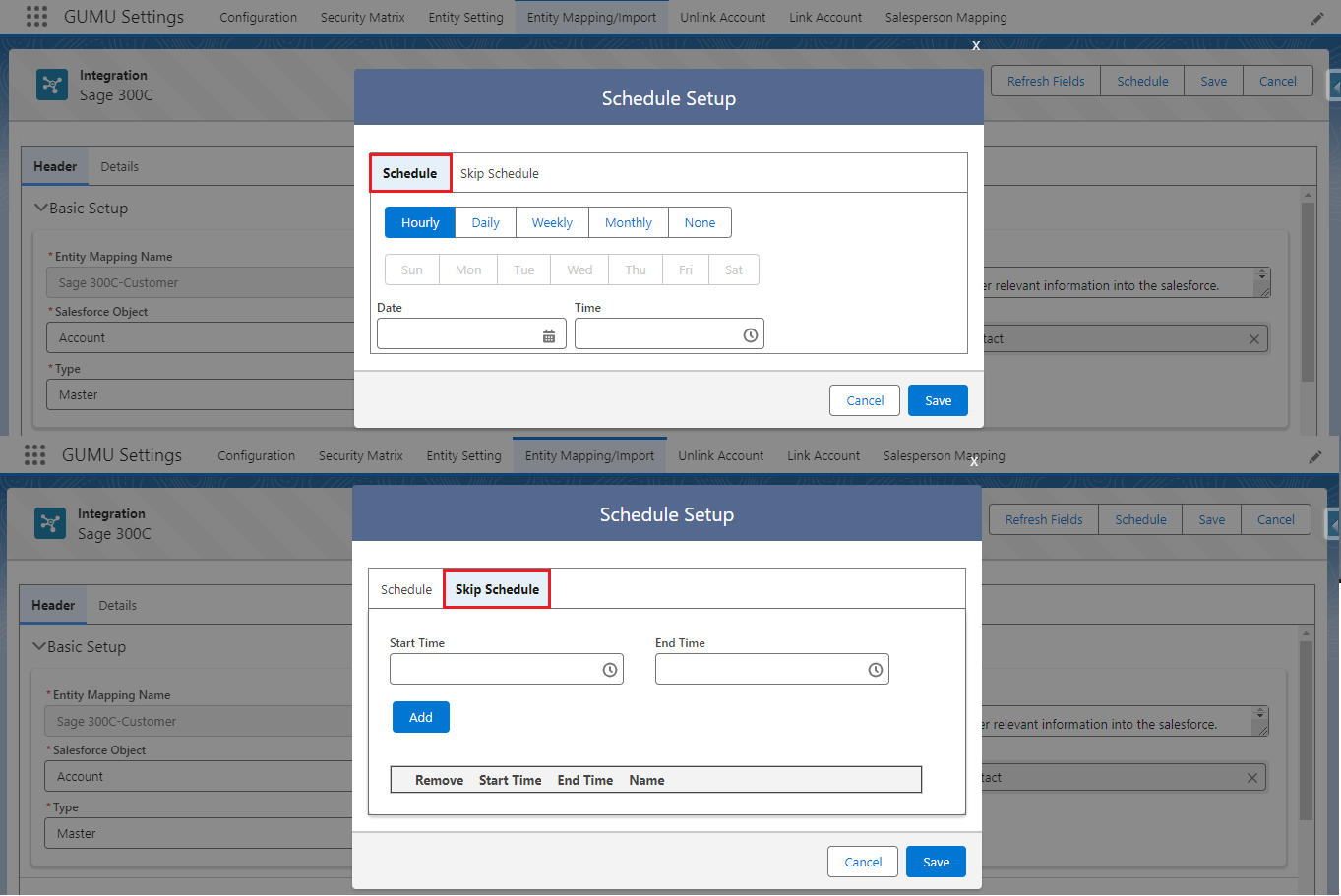Select the Weekly frequency option
The image size is (1341, 896).
(552, 223)
